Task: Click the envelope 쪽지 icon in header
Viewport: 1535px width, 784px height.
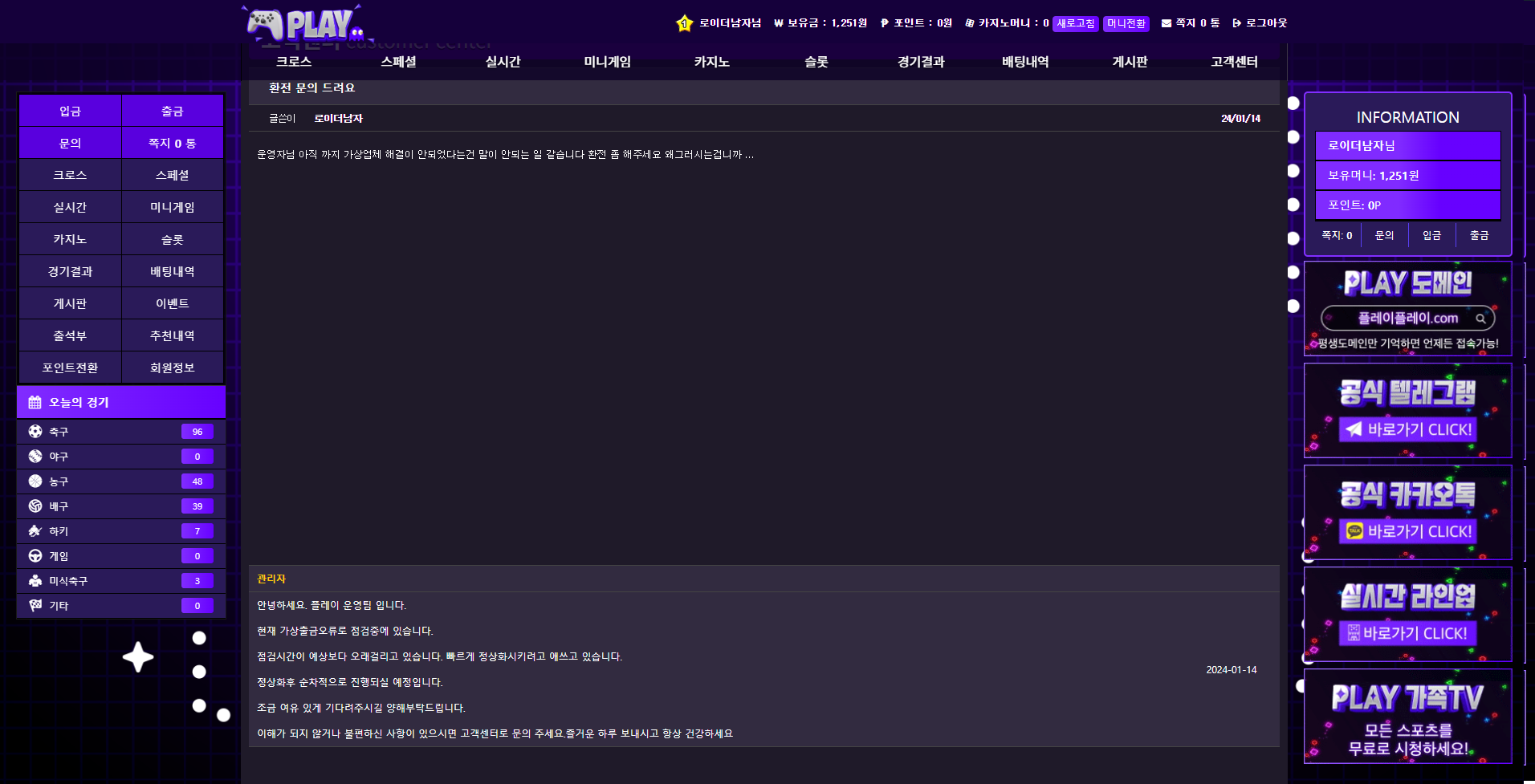Action: pos(1166,23)
